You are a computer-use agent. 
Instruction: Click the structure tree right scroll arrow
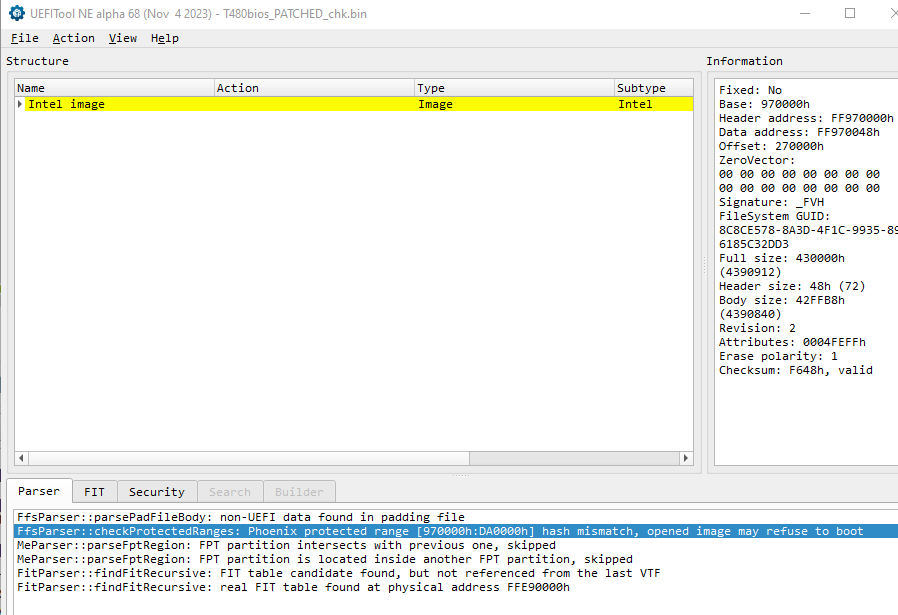(686, 458)
